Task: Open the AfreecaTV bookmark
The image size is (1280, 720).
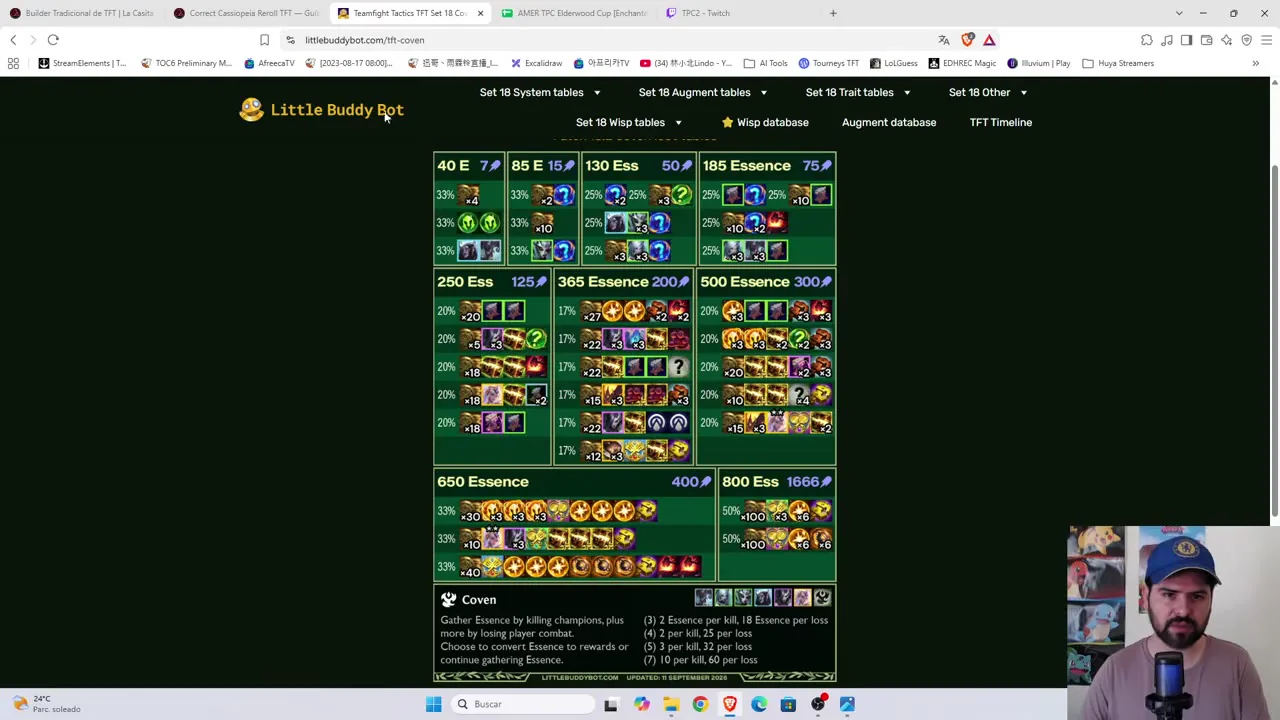Action: [269, 63]
